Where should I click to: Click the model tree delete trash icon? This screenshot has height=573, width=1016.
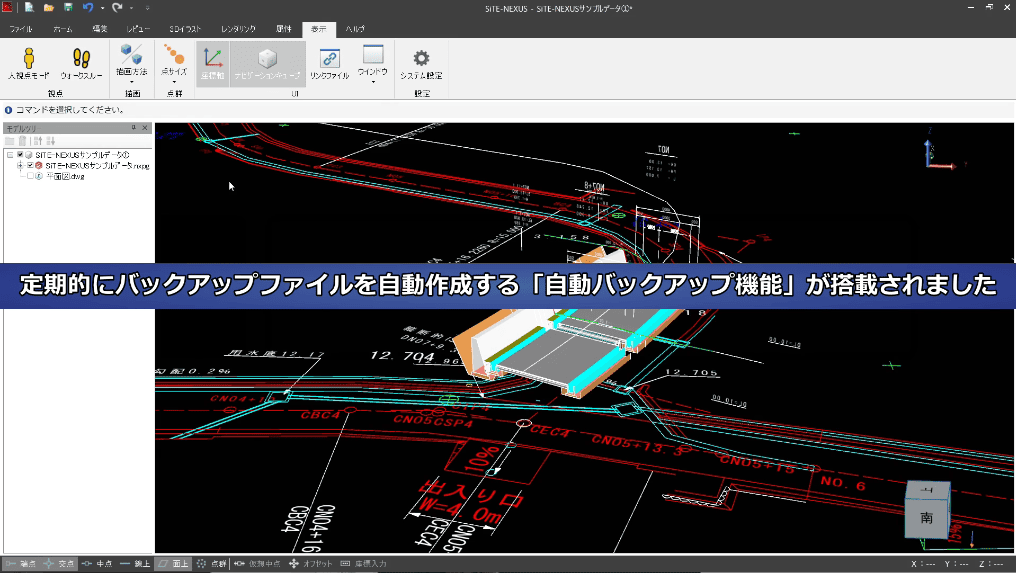click(23, 141)
